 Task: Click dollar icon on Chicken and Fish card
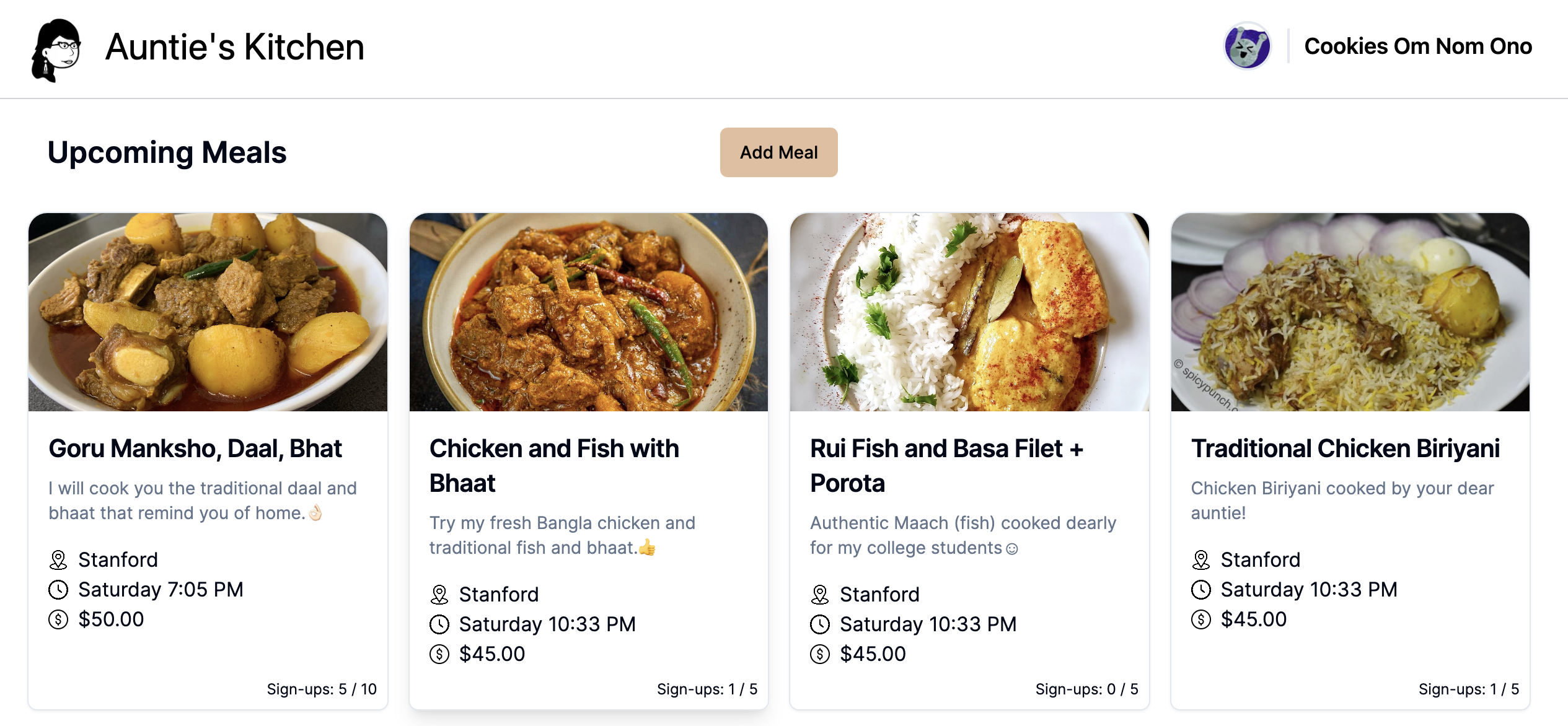click(x=439, y=654)
